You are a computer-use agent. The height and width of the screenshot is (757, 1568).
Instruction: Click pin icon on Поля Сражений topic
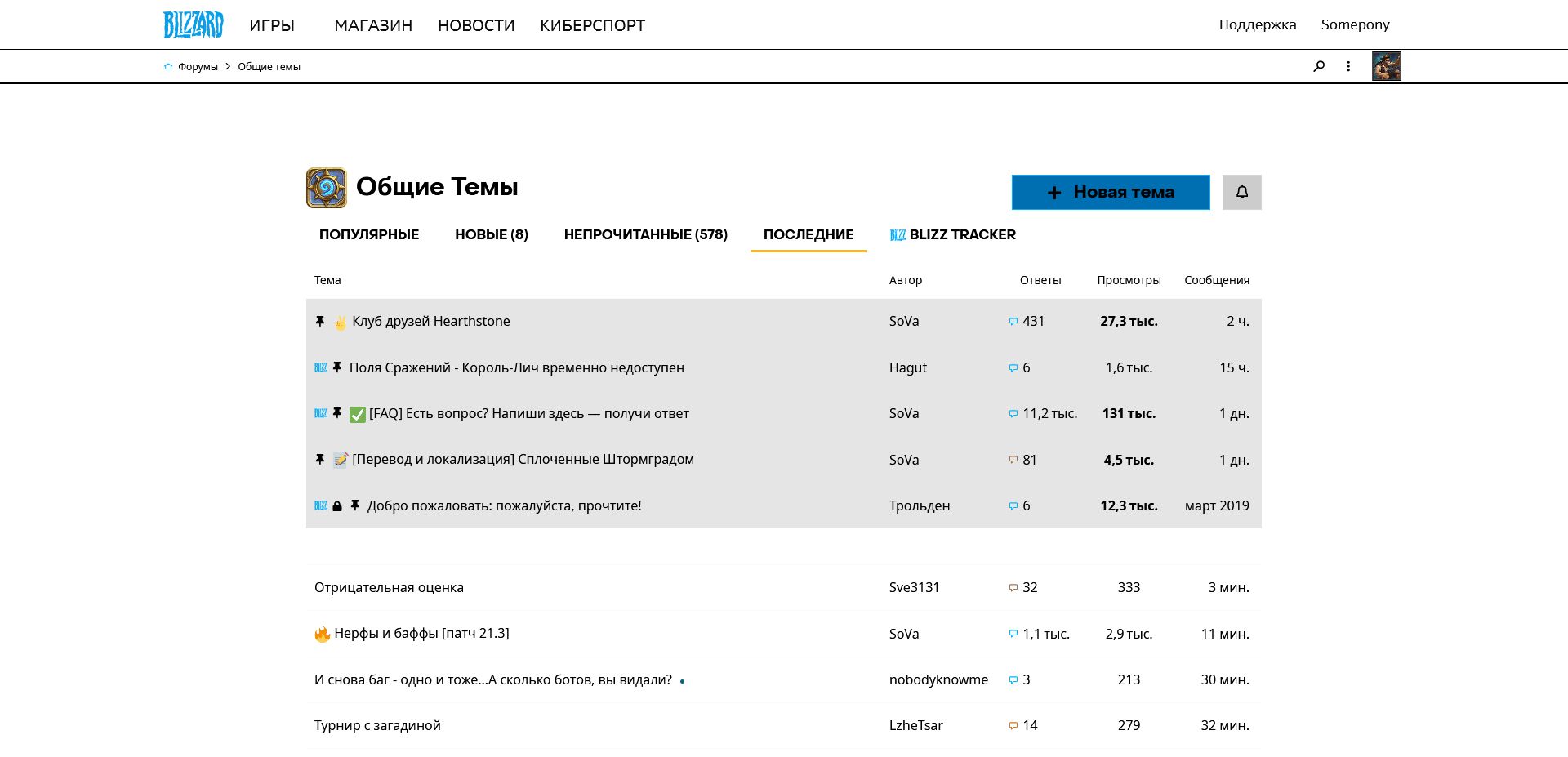tap(337, 367)
